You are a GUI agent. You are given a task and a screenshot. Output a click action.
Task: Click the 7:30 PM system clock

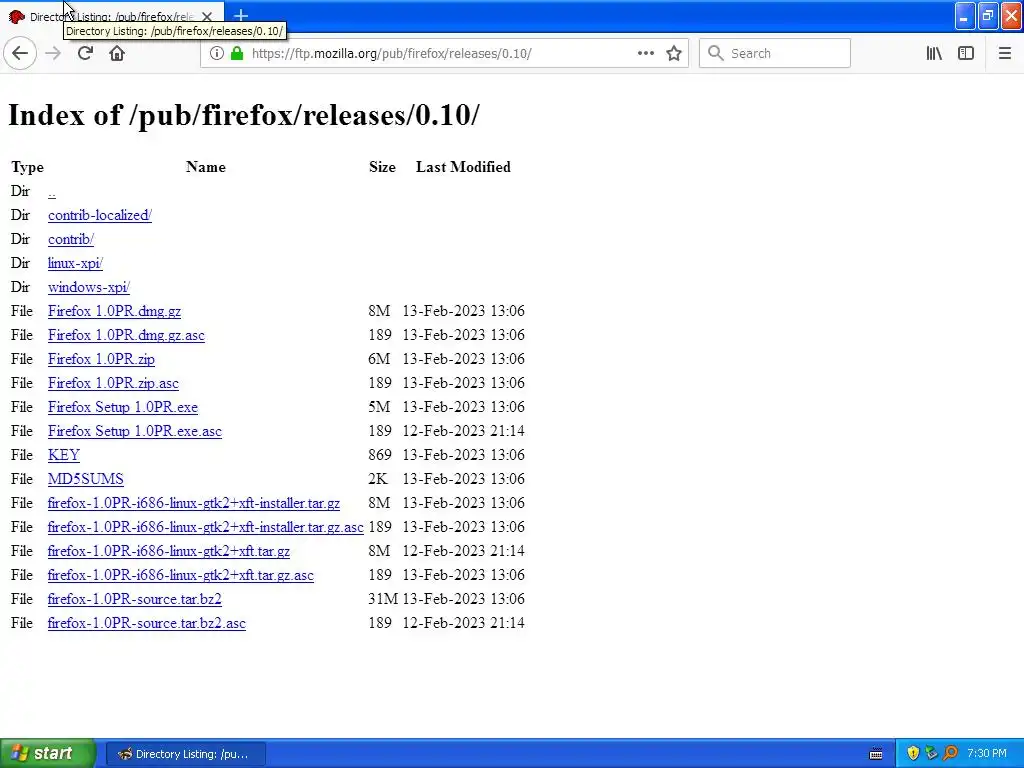(987, 754)
